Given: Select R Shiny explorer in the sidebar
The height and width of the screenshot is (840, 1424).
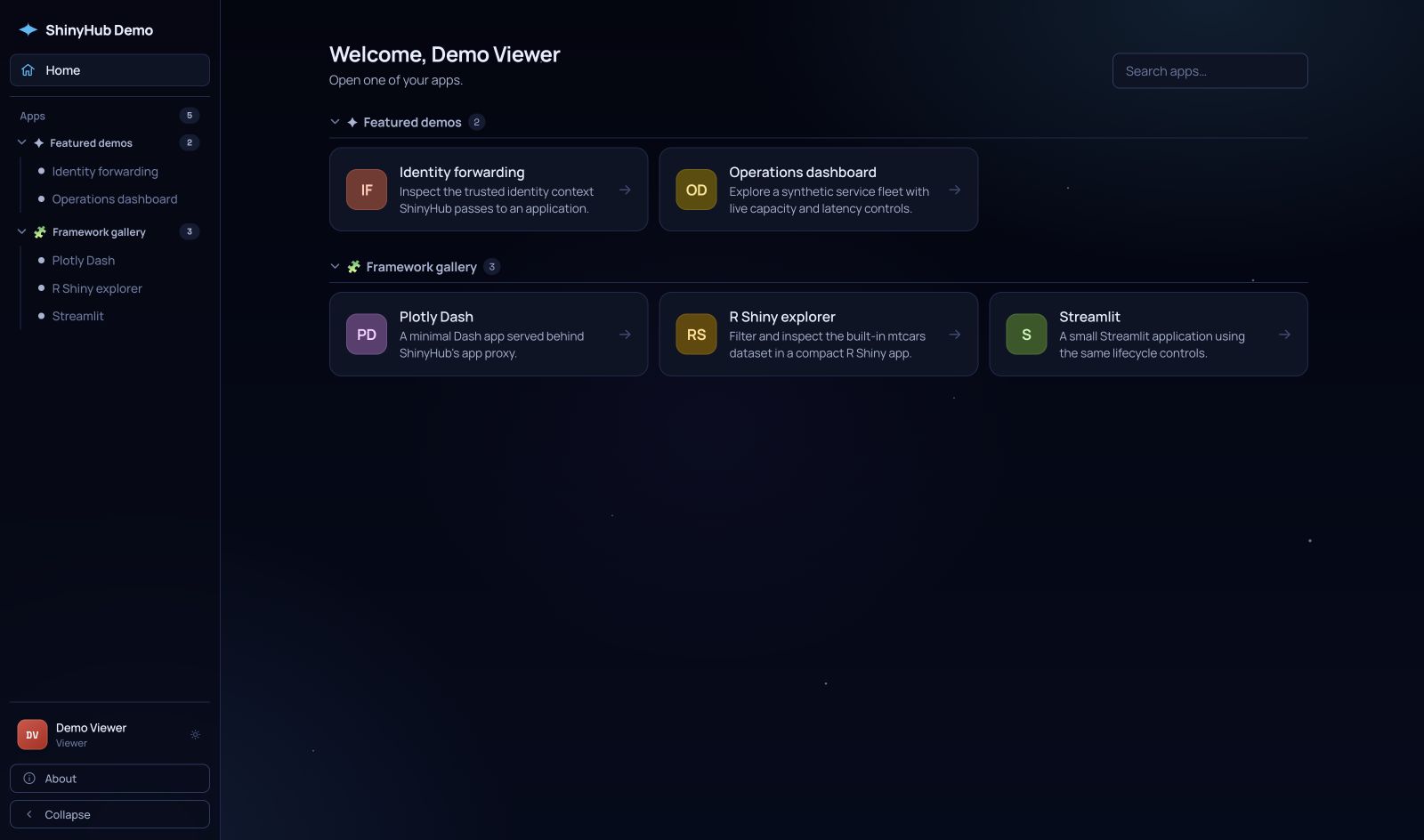Looking at the screenshot, I should pyautogui.click(x=97, y=288).
